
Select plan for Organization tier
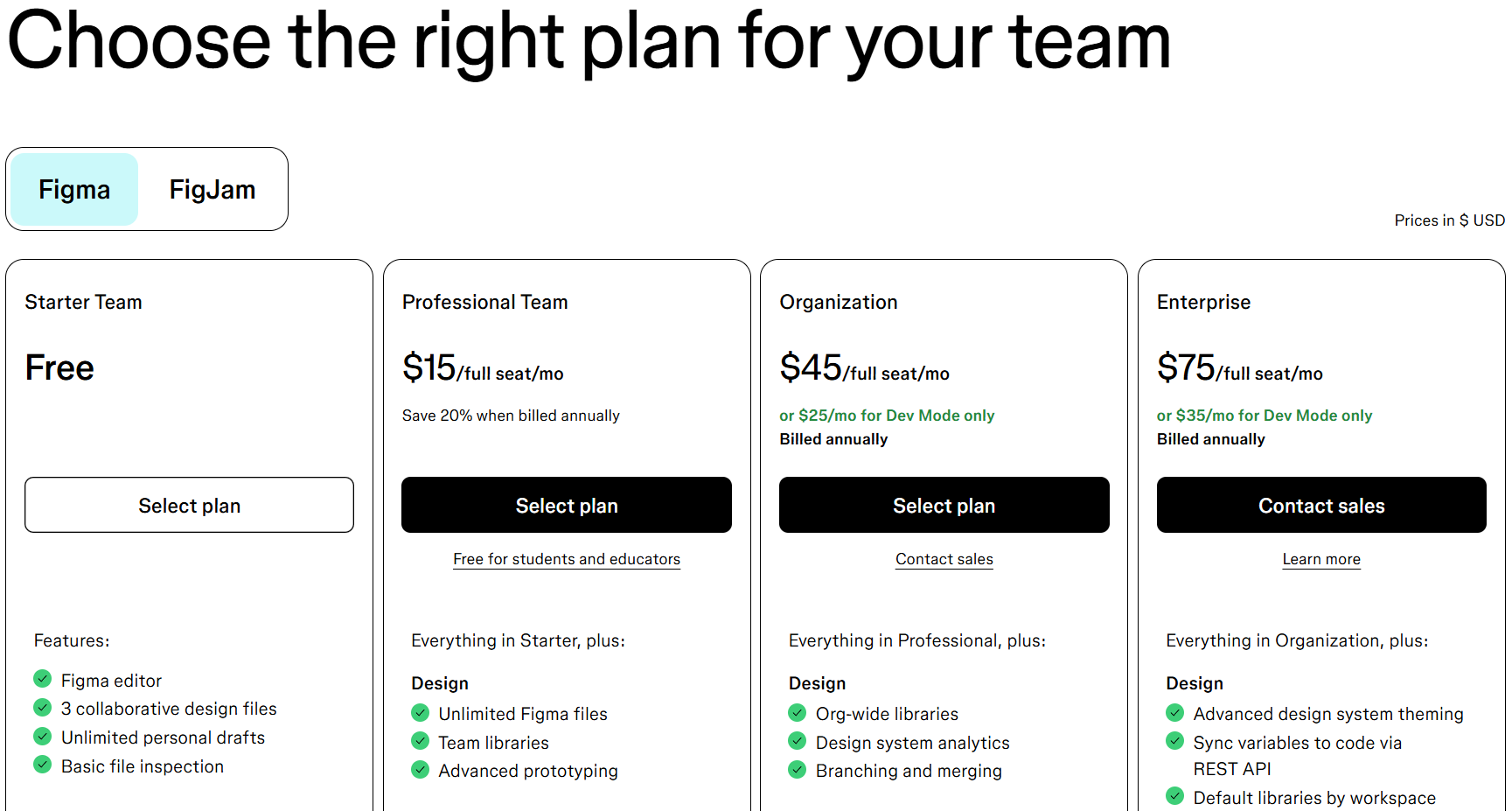[x=944, y=505]
